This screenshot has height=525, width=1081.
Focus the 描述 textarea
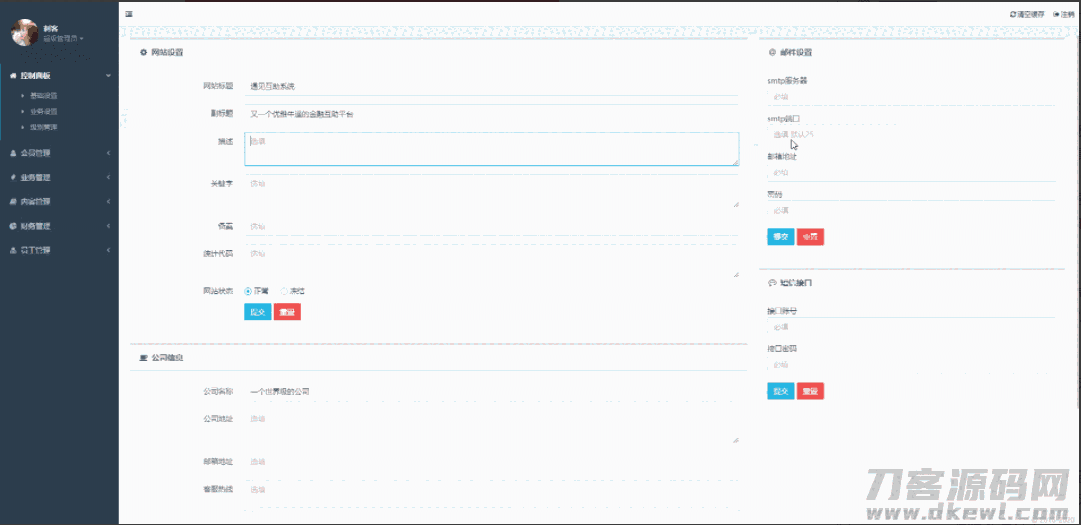click(x=492, y=149)
